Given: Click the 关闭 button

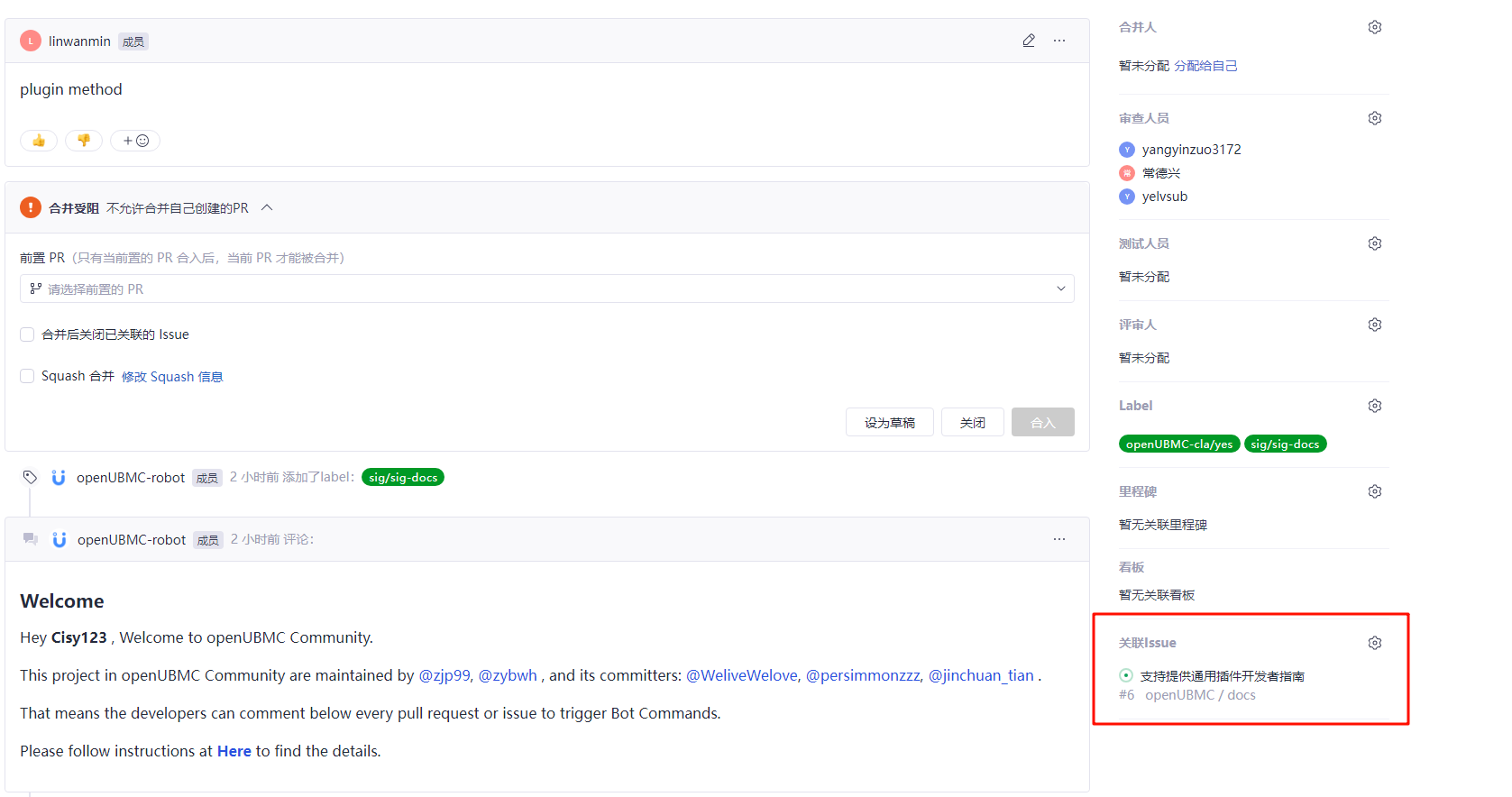Looking at the screenshot, I should coord(972,422).
